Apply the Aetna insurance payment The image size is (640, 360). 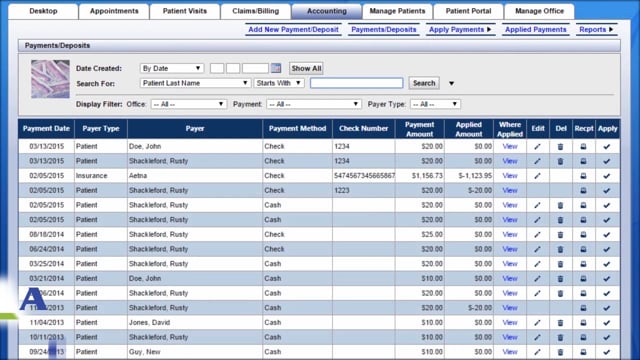pos(607,176)
